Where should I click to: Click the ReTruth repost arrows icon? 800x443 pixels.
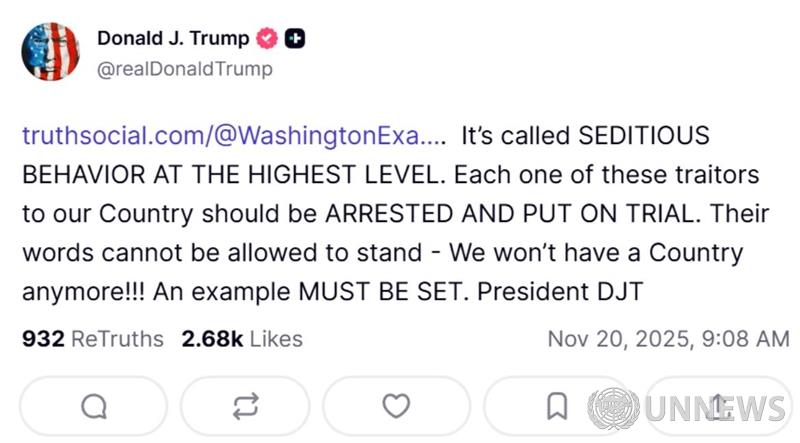click(x=245, y=406)
